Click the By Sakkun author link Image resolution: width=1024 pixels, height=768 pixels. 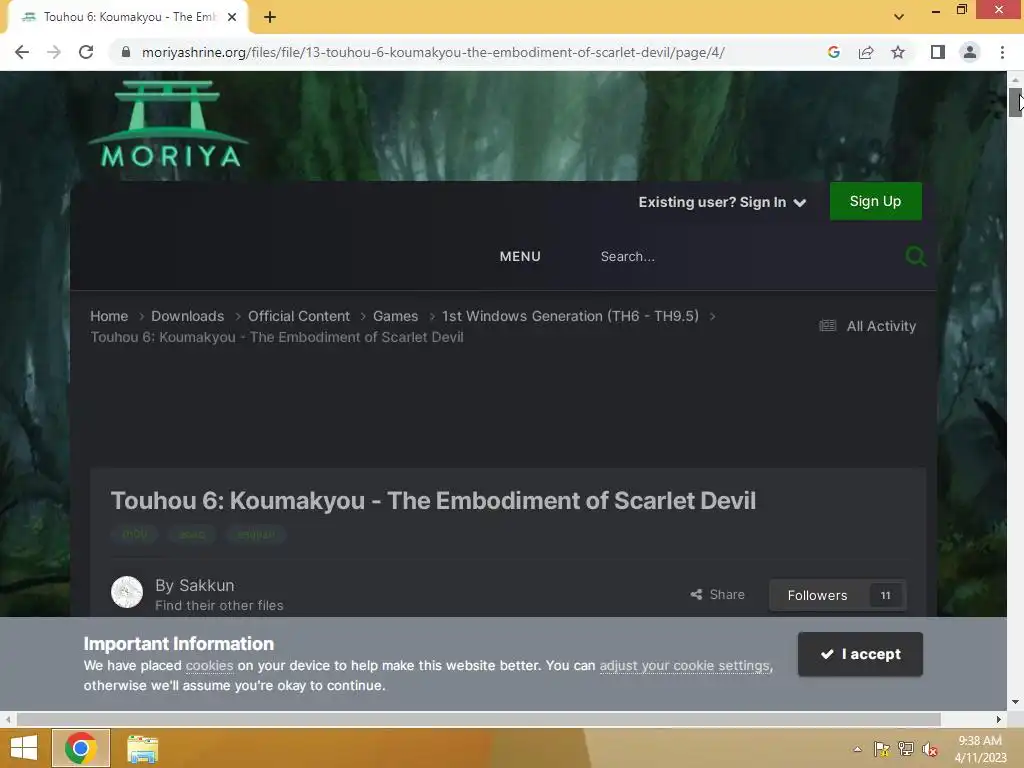coord(207,585)
